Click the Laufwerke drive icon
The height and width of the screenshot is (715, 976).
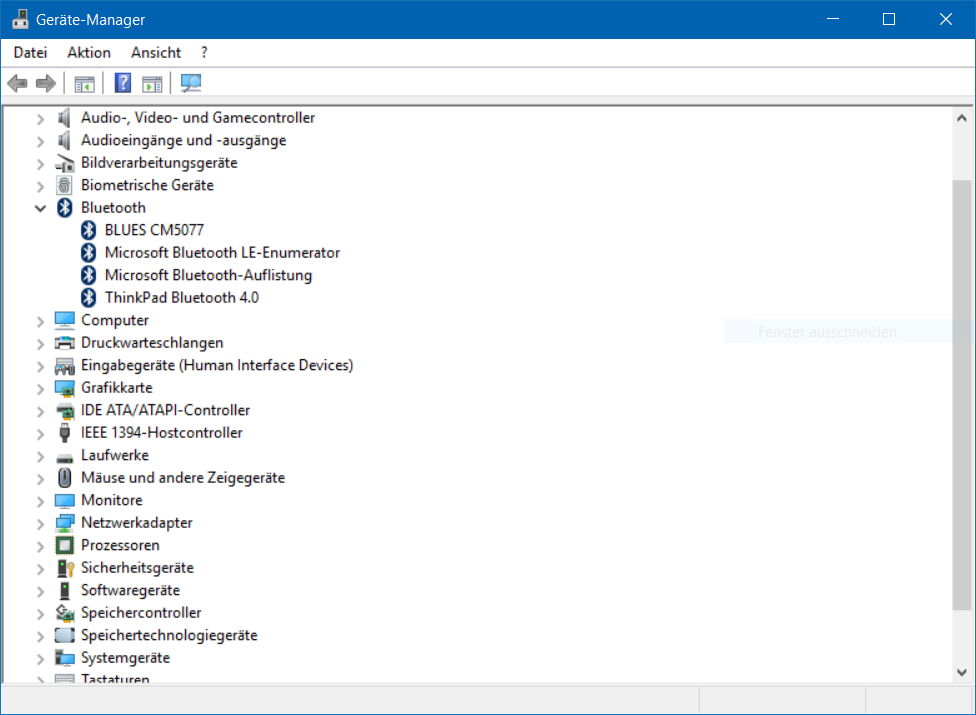pos(65,459)
